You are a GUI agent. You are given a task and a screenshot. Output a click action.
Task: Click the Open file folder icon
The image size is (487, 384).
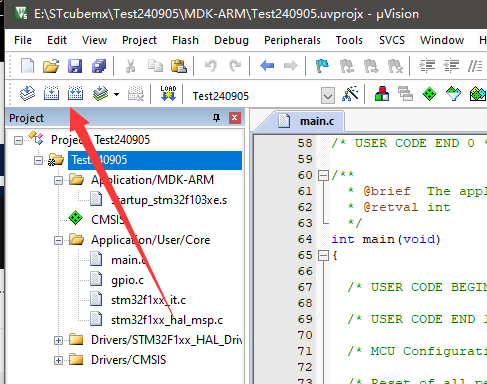(51, 66)
